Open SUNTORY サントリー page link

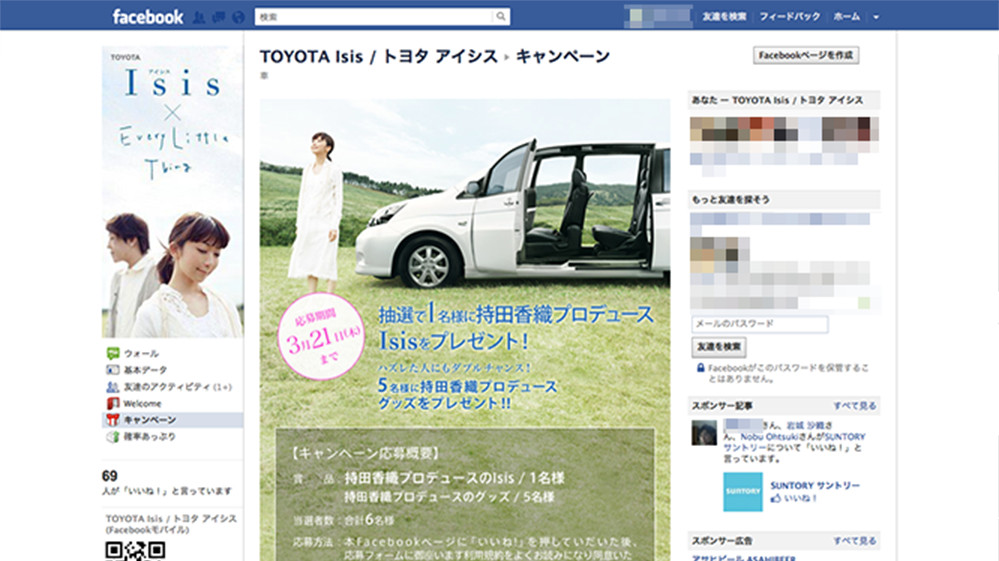815,485
